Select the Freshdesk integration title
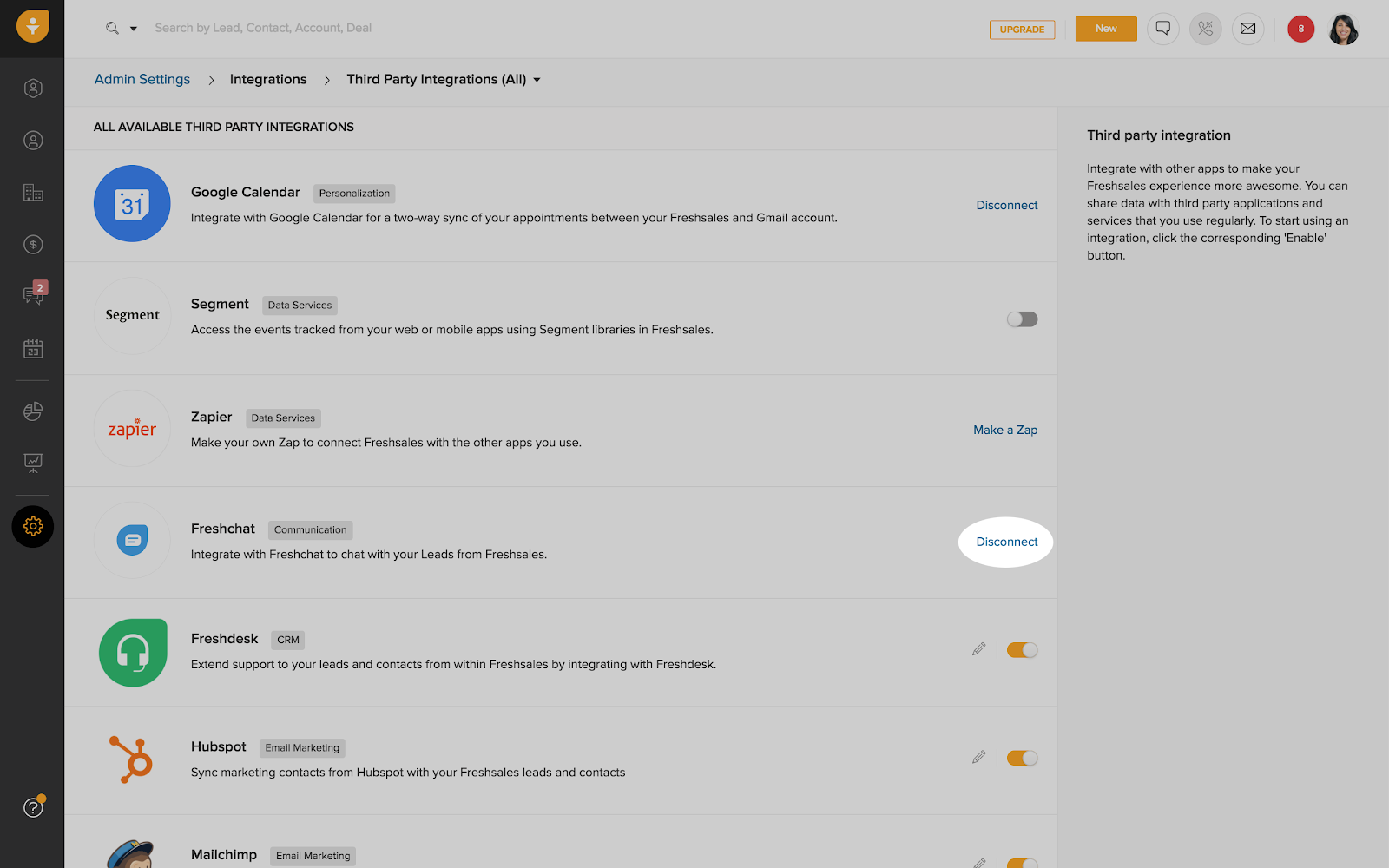The image size is (1389, 868). click(225, 640)
